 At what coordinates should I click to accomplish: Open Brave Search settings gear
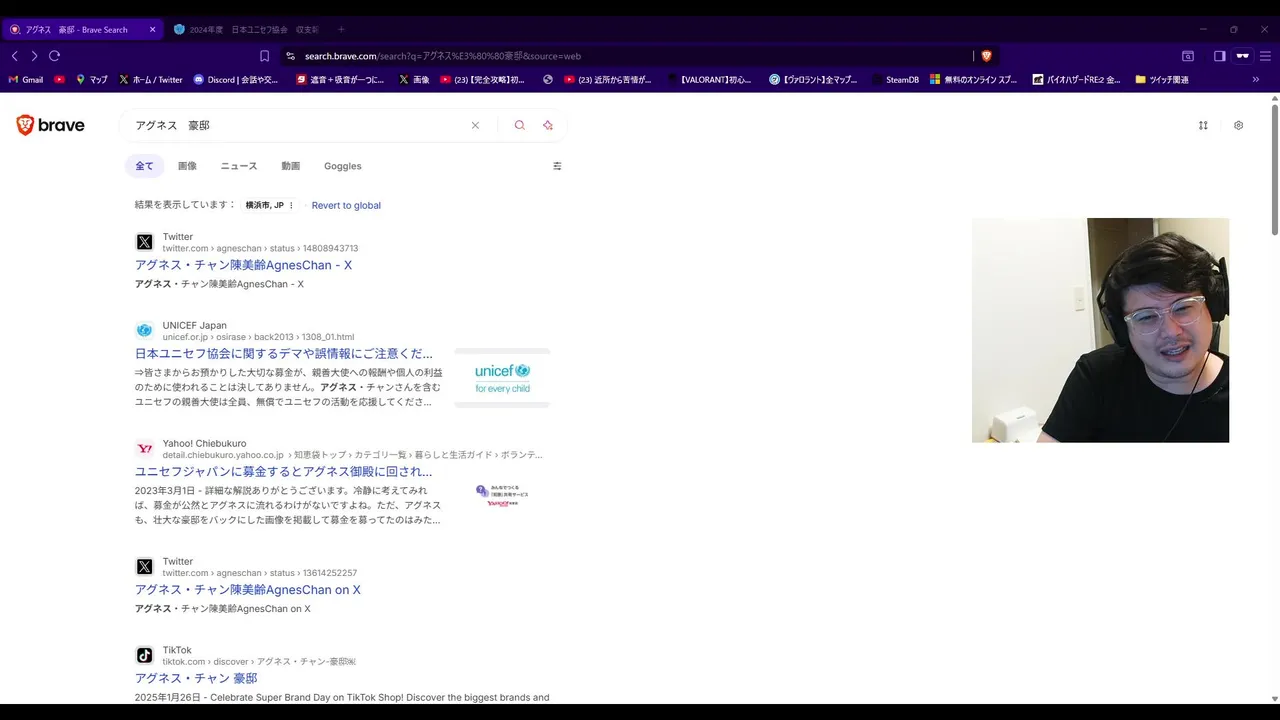pyautogui.click(x=1238, y=125)
